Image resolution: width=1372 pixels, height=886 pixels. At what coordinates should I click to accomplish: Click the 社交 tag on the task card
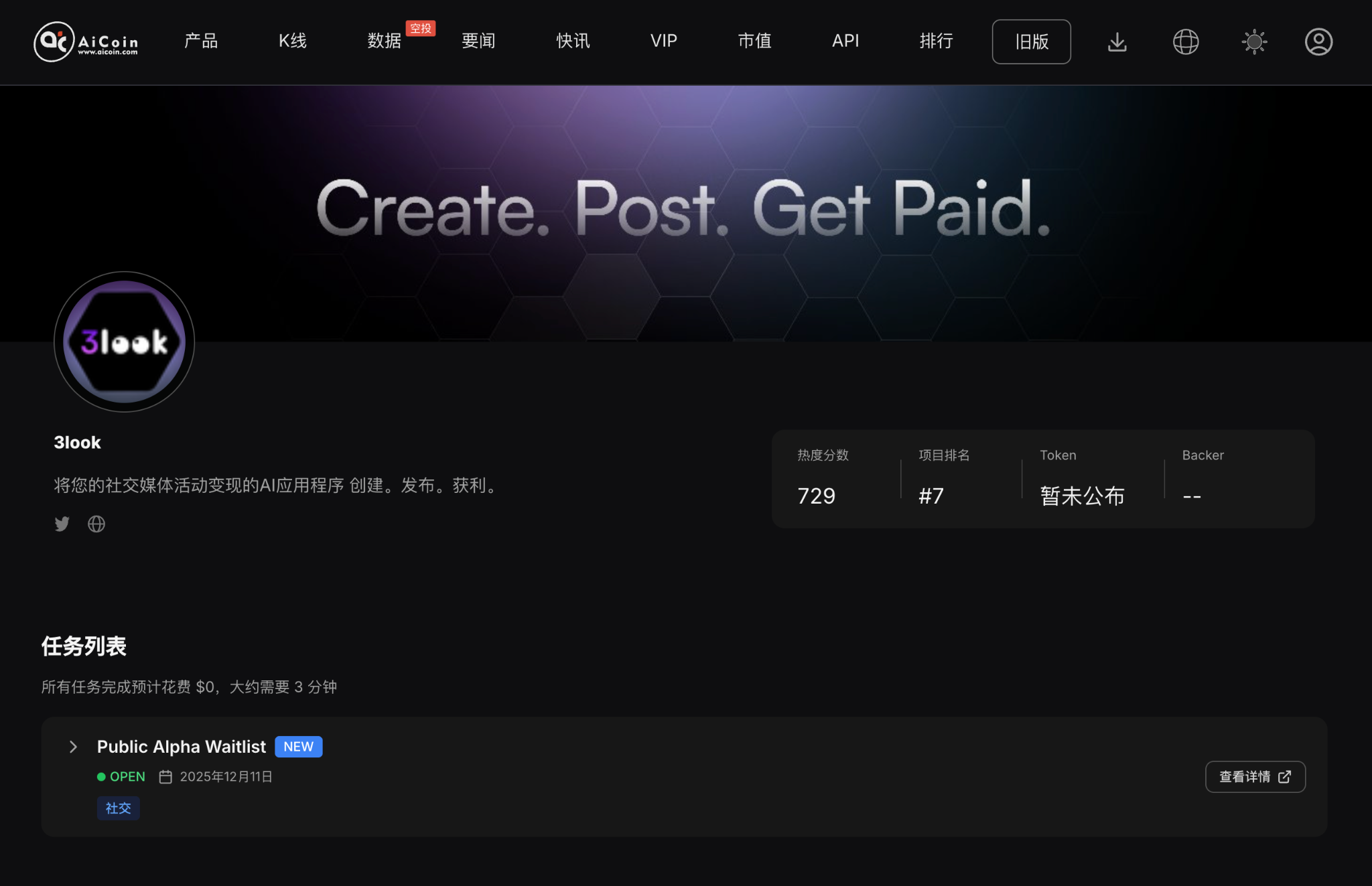coord(118,808)
